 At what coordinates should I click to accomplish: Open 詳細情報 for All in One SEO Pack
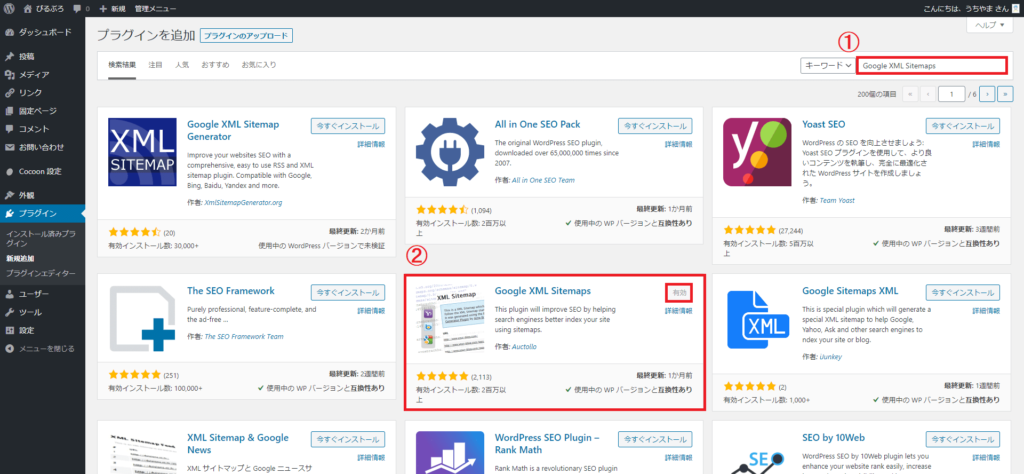click(x=679, y=144)
